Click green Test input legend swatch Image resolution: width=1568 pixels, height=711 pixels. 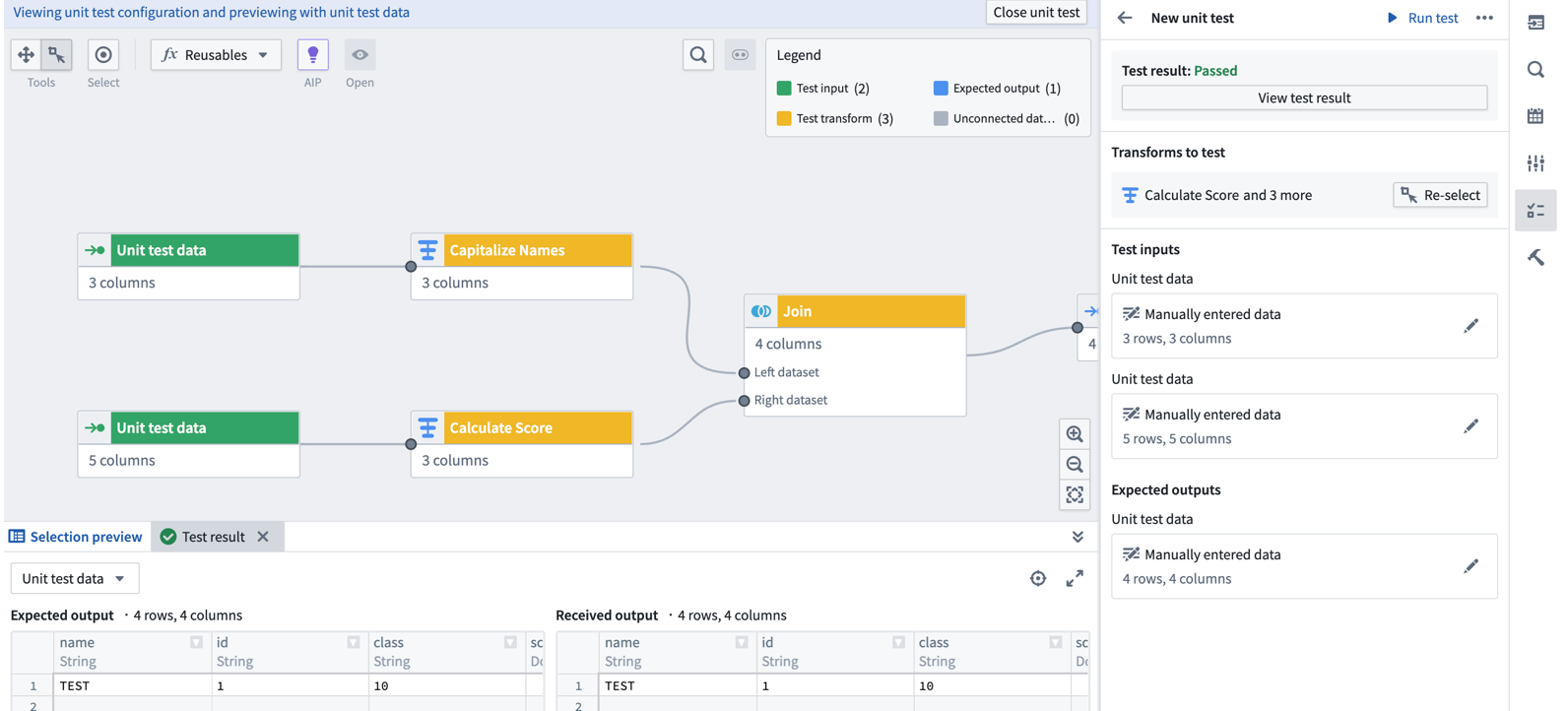tap(784, 88)
